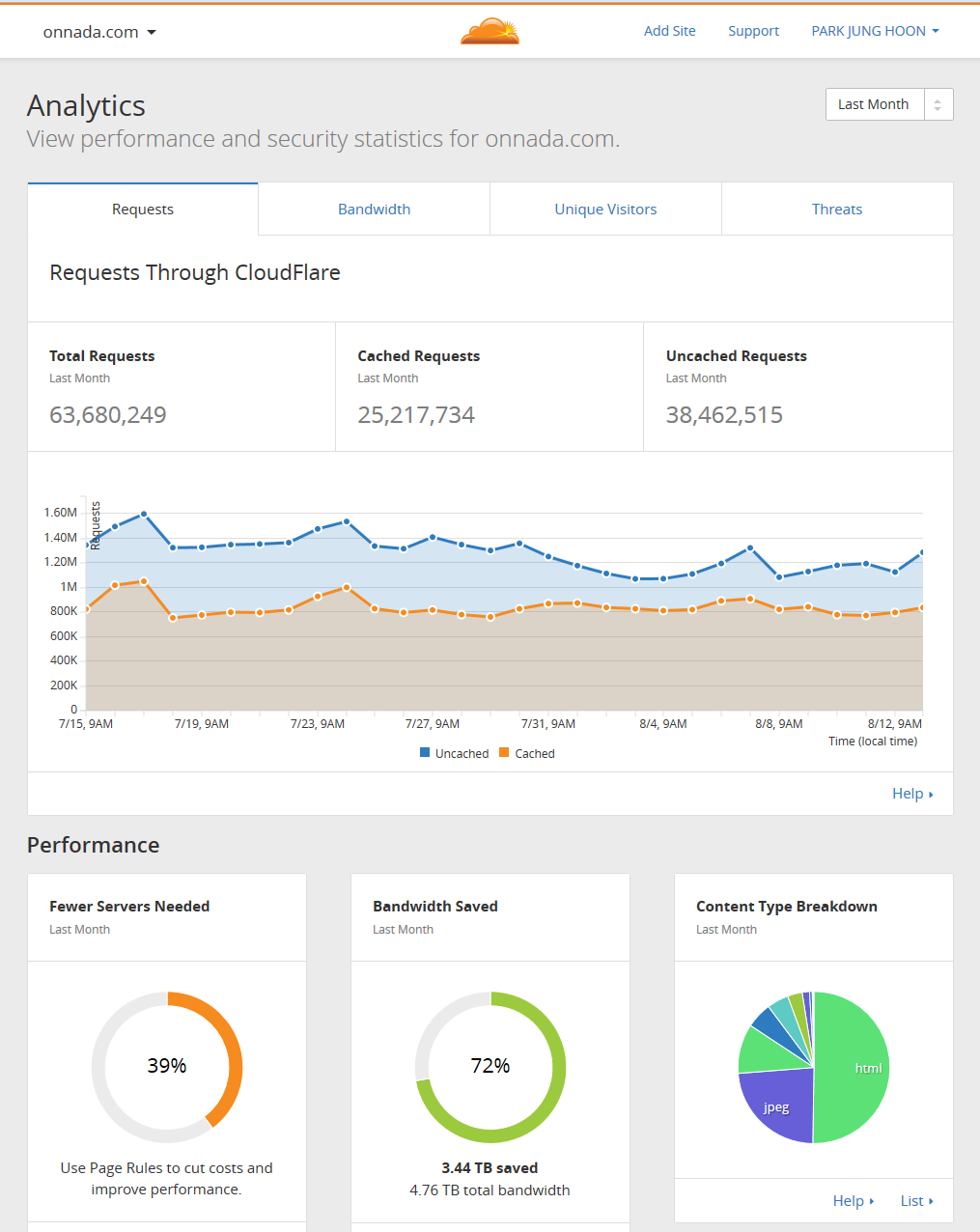This screenshot has width=980, height=1232.
Task: Open the onnada.com site dropdown
Action: [x=99, y=32]
